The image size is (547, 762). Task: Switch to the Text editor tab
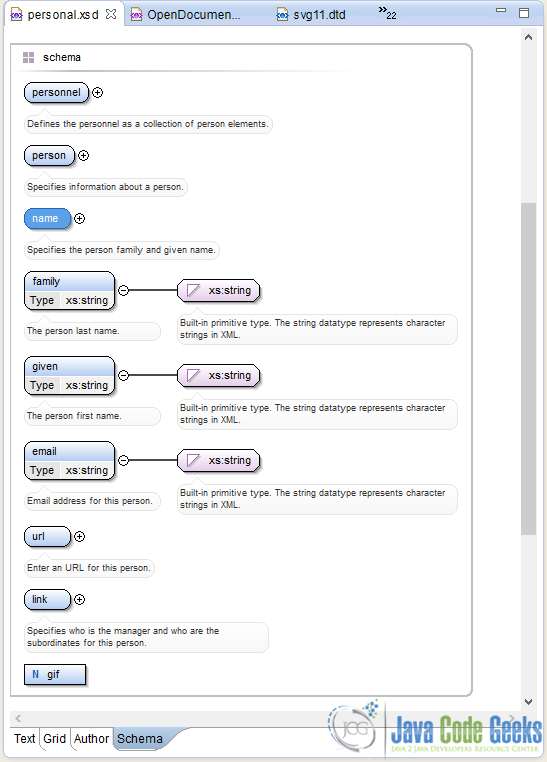pos(24,739)
